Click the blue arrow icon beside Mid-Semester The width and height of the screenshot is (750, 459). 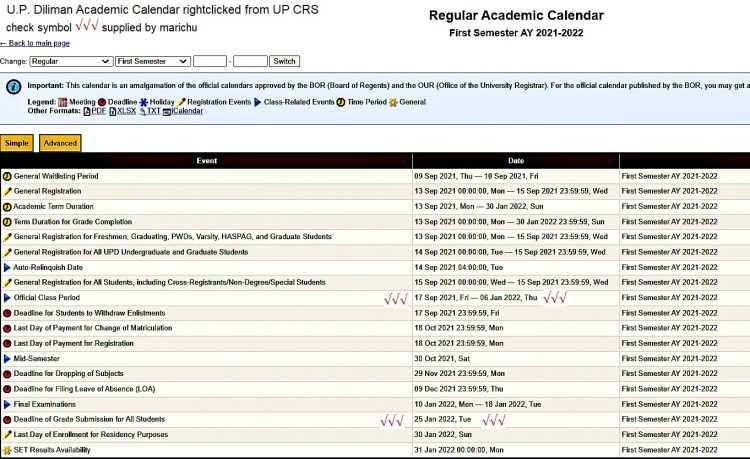7,358
